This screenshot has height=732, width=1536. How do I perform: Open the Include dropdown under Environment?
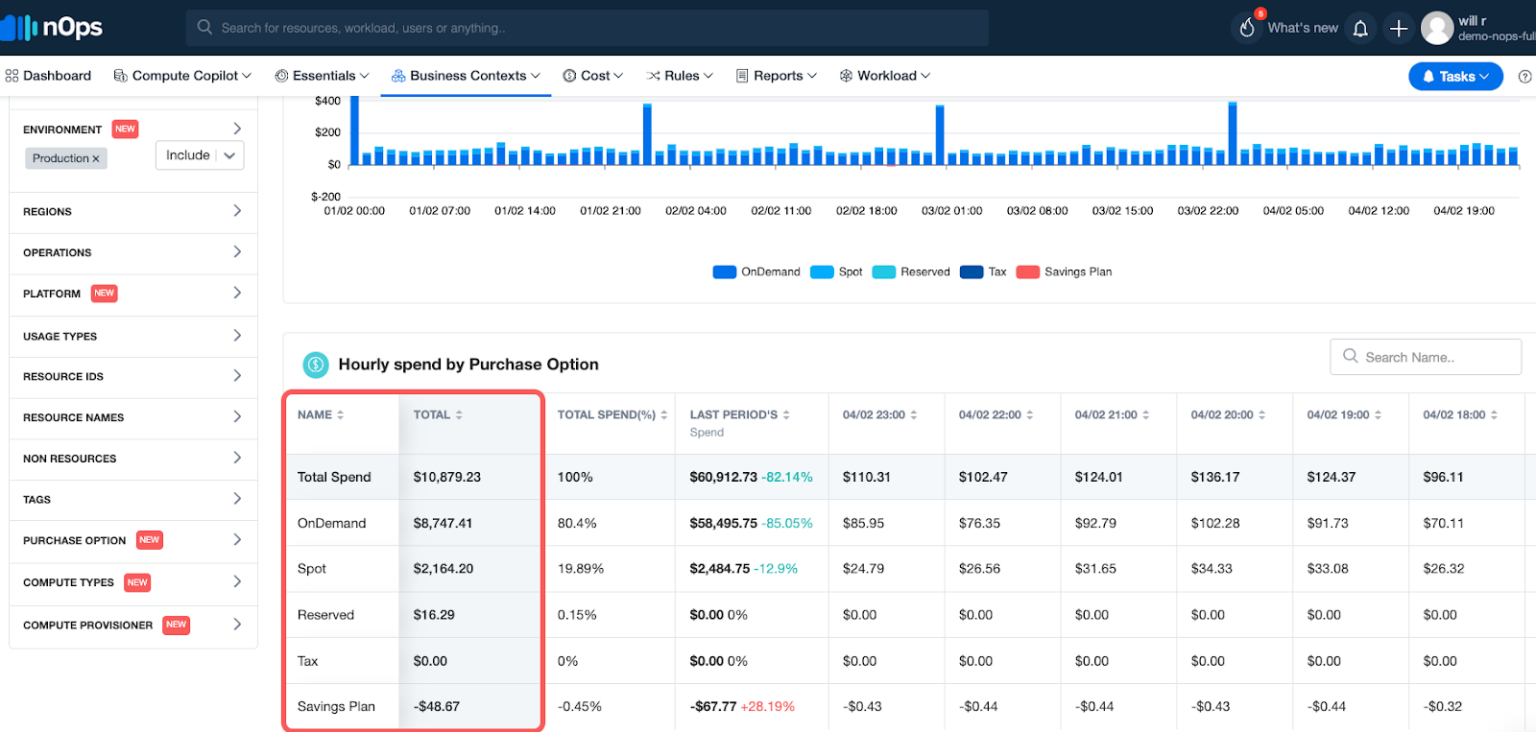(x=199, y=156)
